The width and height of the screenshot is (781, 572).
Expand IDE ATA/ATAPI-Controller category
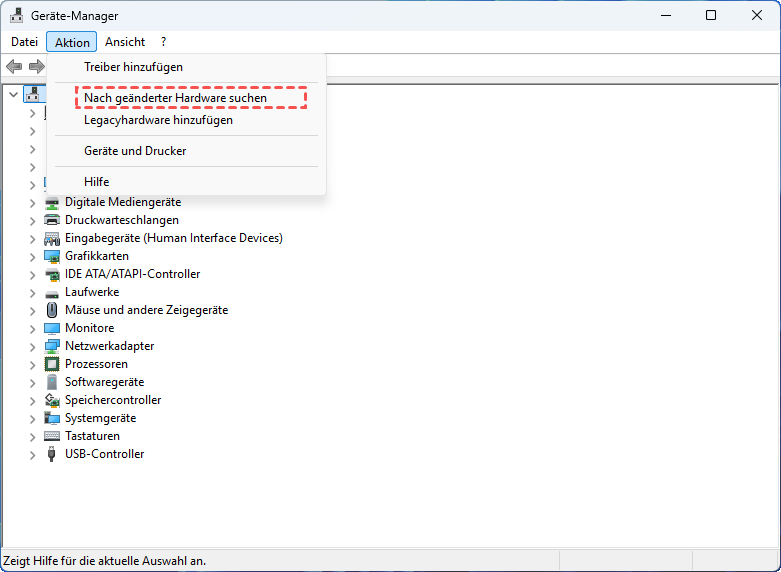pos(32,275)
